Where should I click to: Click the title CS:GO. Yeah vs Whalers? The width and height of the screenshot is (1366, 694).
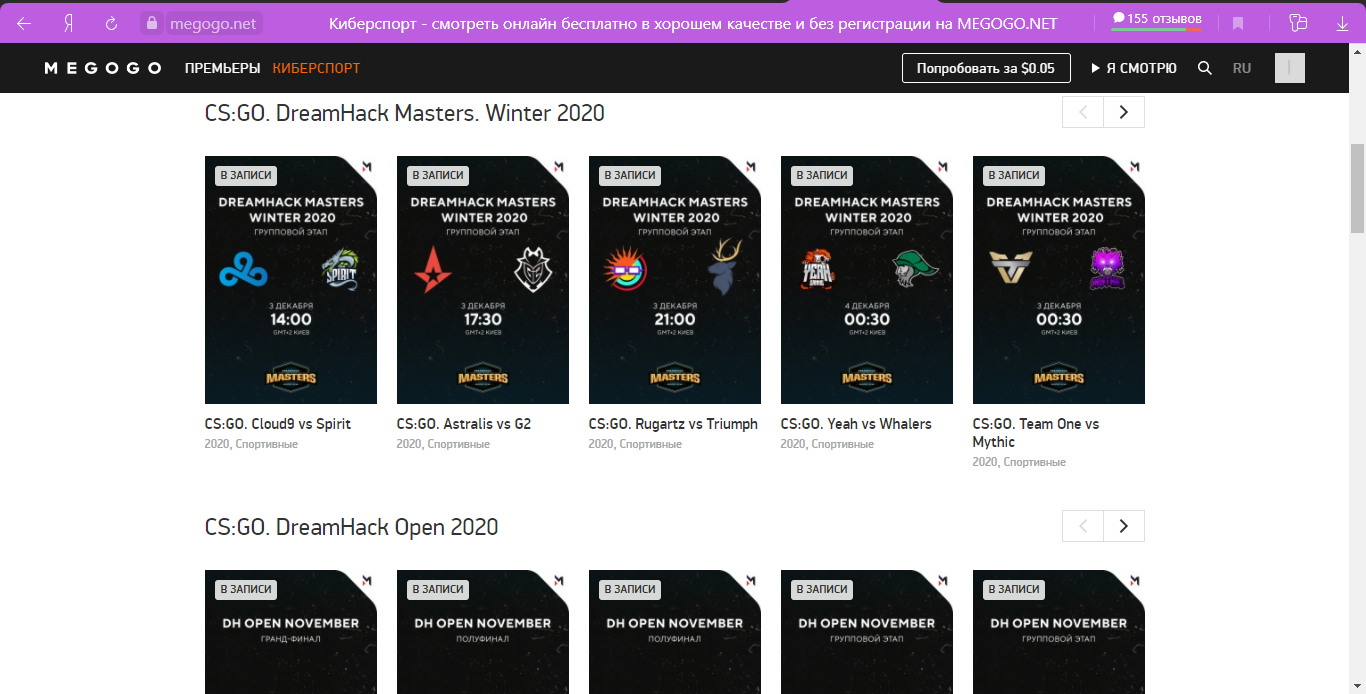(x=856, y=424)
